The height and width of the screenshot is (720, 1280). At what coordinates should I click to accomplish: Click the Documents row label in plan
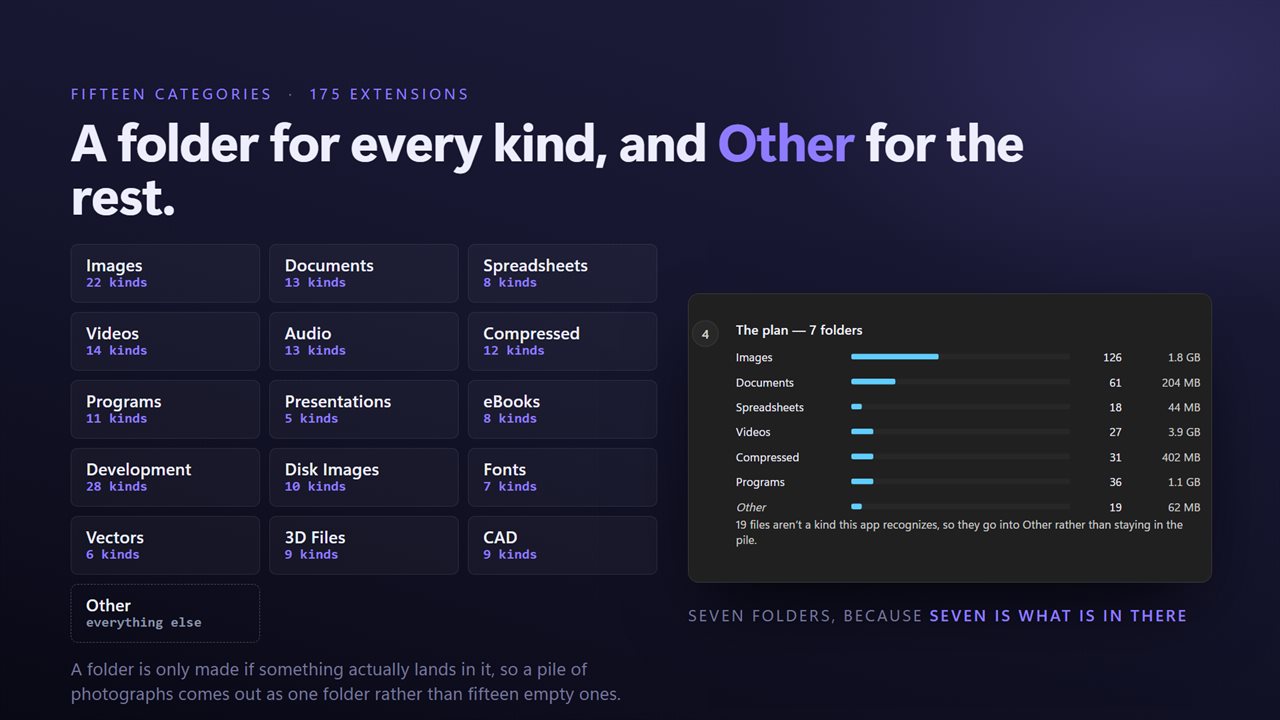765,382
